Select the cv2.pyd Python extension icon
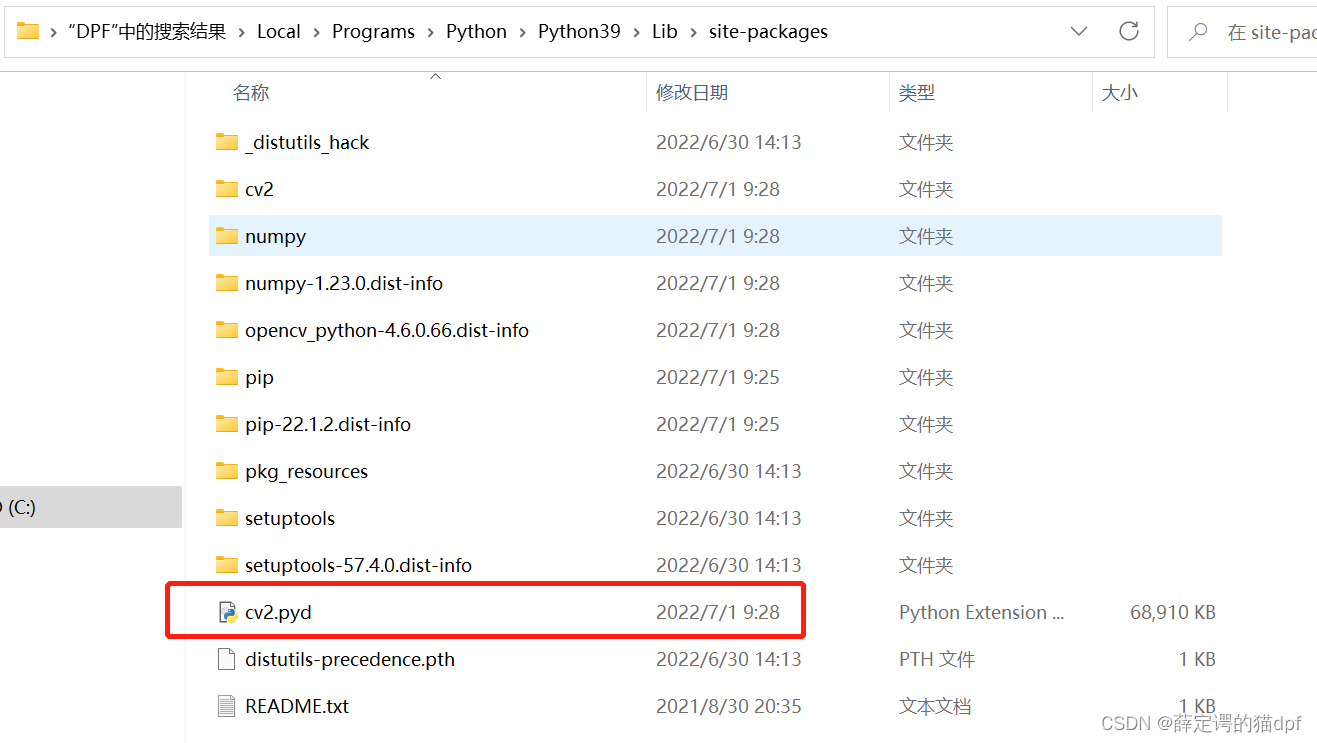Image resolution: width=1317 pixels, height=743 pixels. click(226, 611)
